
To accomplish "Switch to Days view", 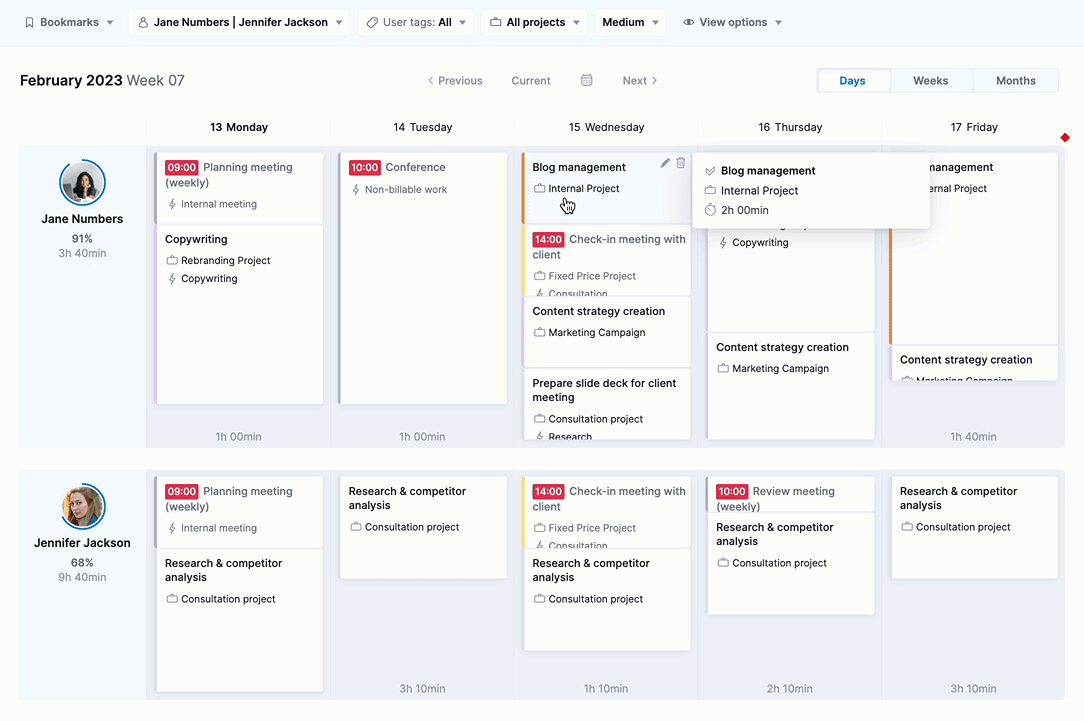I will point(852,81).
